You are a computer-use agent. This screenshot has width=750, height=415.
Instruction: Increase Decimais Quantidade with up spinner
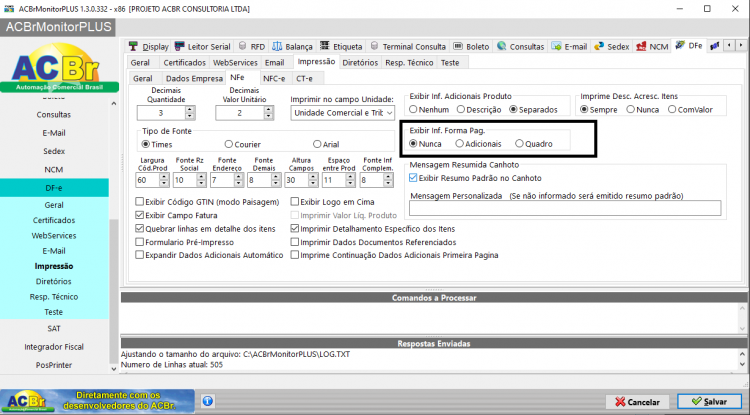coord(190,109)
